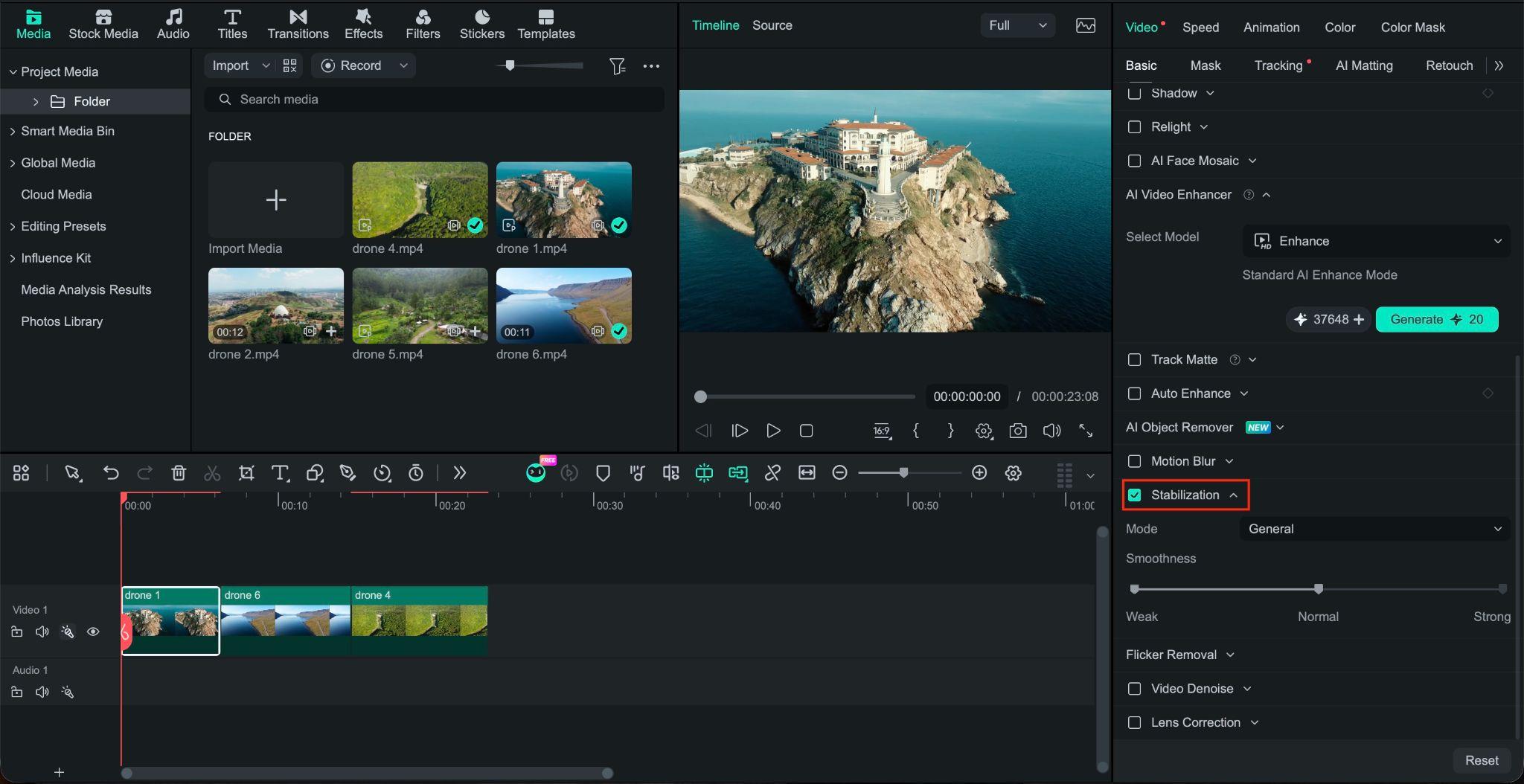
Task: Click the Reset button
Action: tap(1481, 760)
